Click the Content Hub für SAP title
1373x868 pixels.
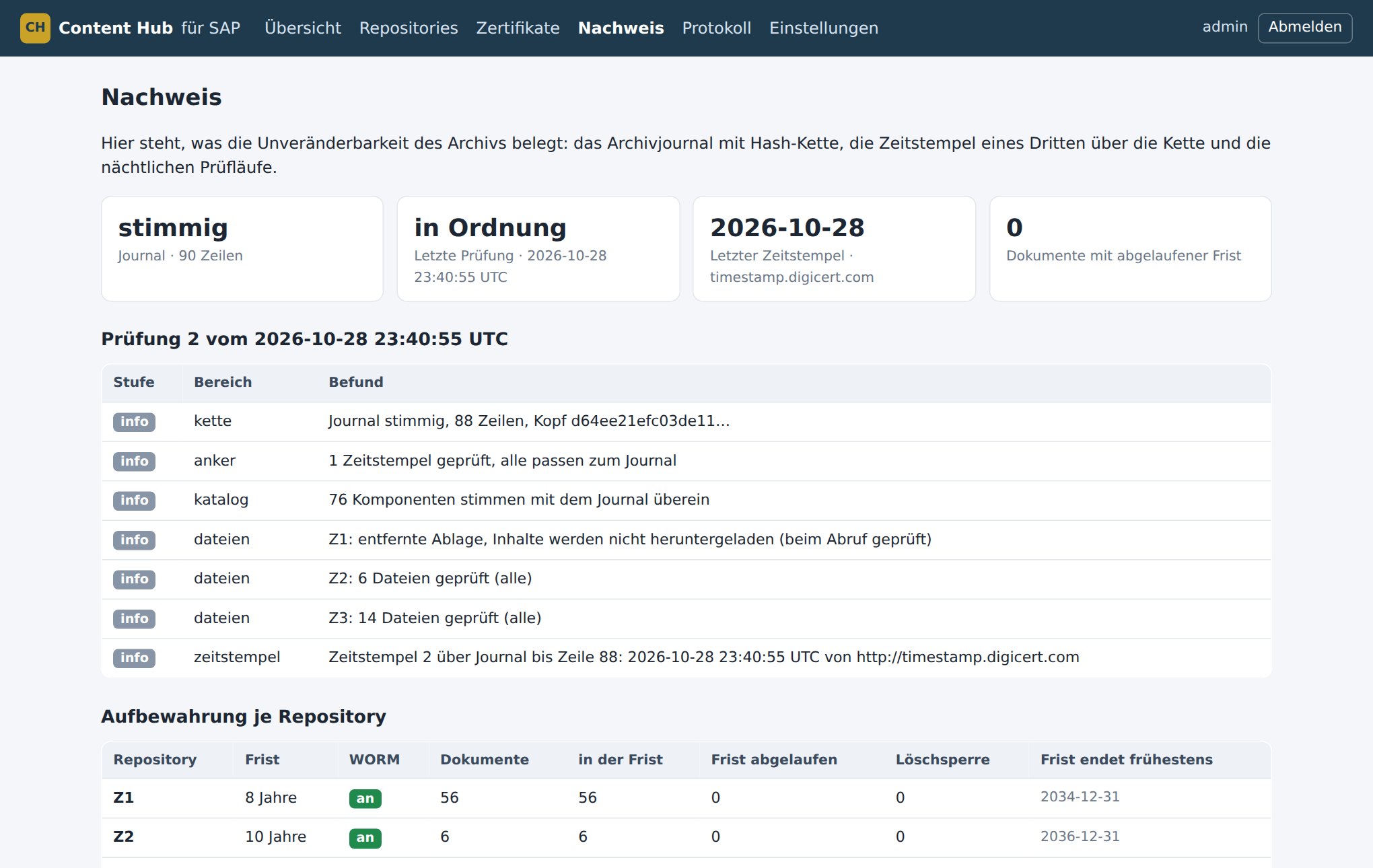pos(149,28)
